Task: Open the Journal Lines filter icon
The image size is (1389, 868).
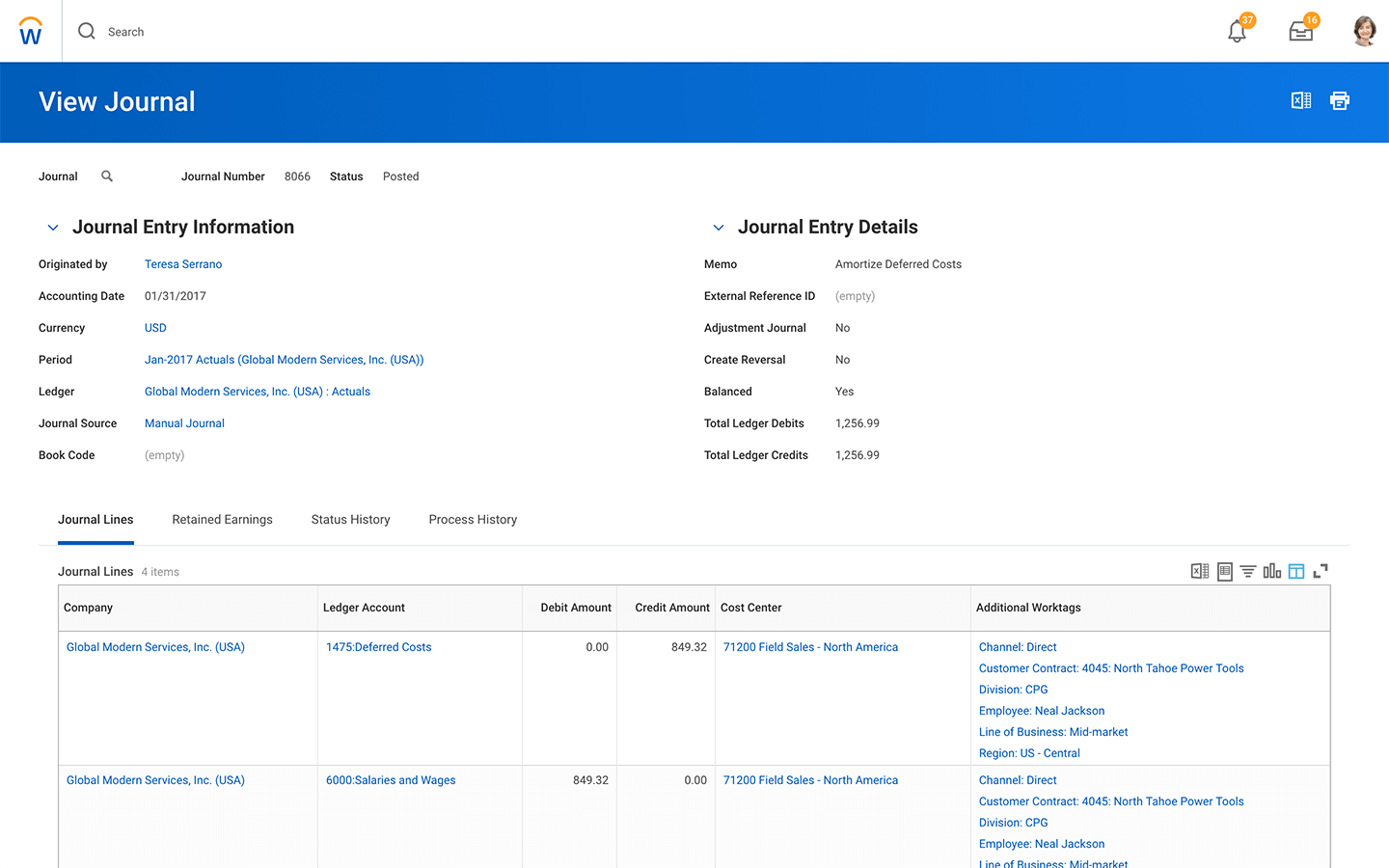Action: pos(1247,571)
